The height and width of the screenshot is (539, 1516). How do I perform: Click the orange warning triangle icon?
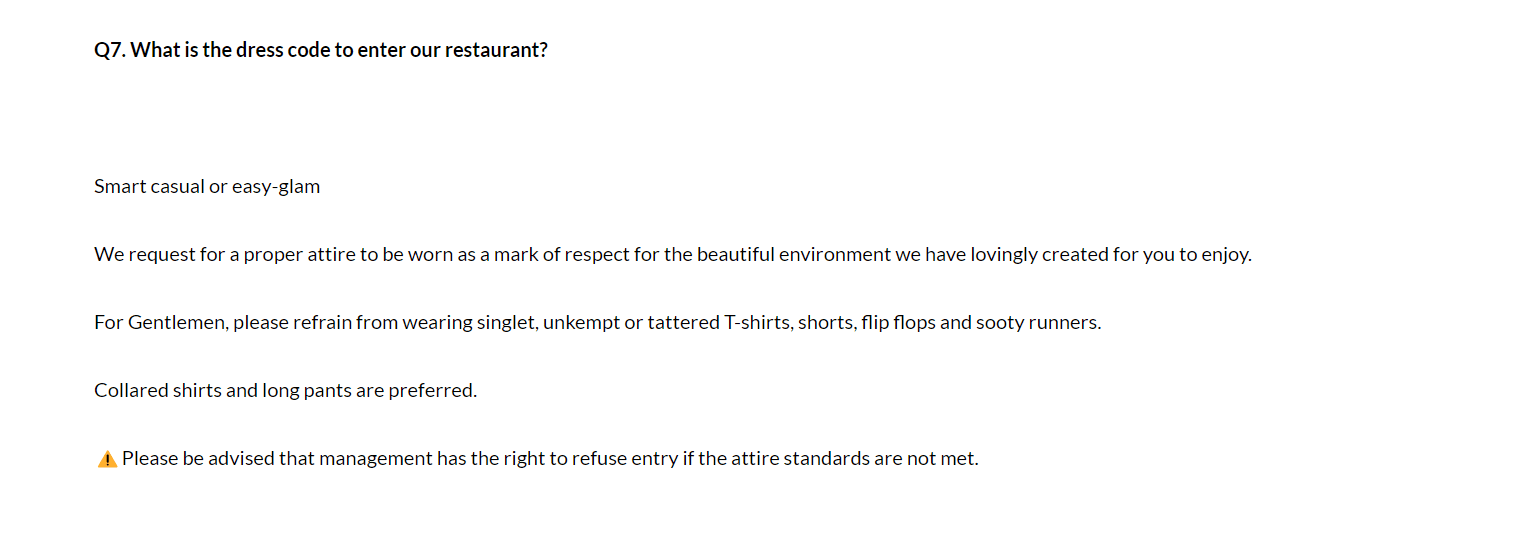tap(107, 459)
